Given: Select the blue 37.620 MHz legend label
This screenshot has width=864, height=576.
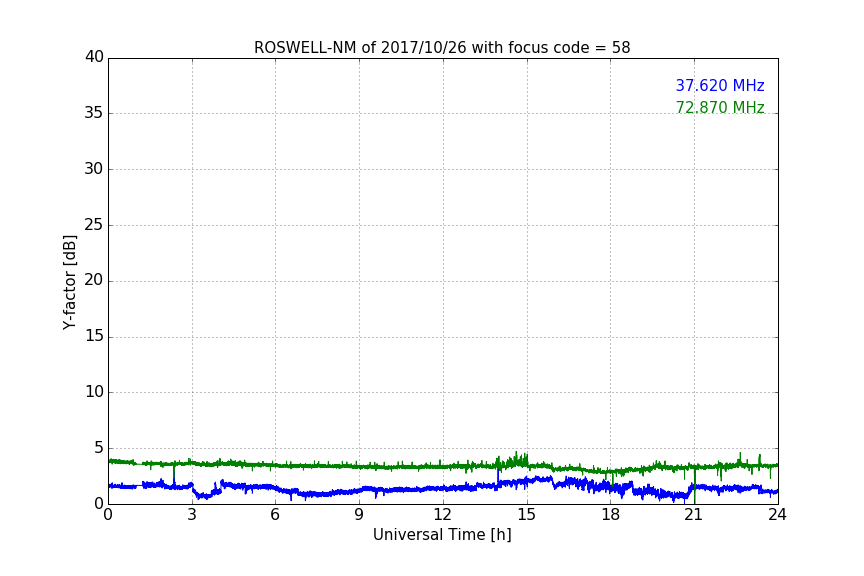Looking at the screenshot, I should (720, 86).
